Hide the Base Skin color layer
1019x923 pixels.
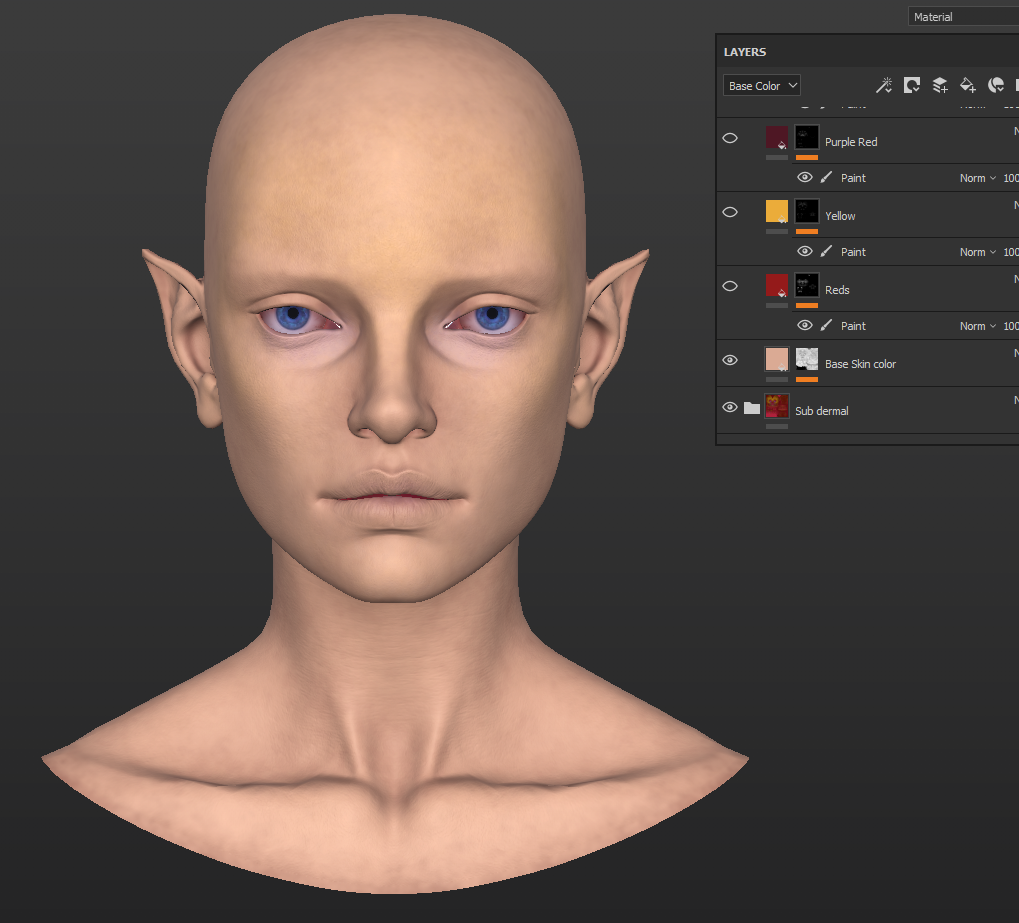coord(730,360)
